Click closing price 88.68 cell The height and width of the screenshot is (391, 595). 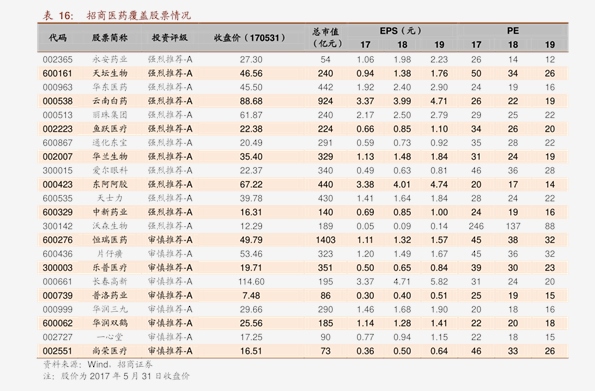coord(251,101)
